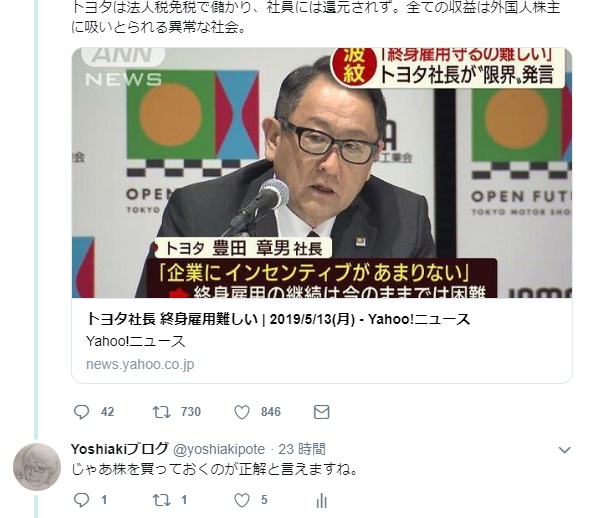Like Yoshiaki's reply with 5 likes
599x518 pixels.
point(242,500)
